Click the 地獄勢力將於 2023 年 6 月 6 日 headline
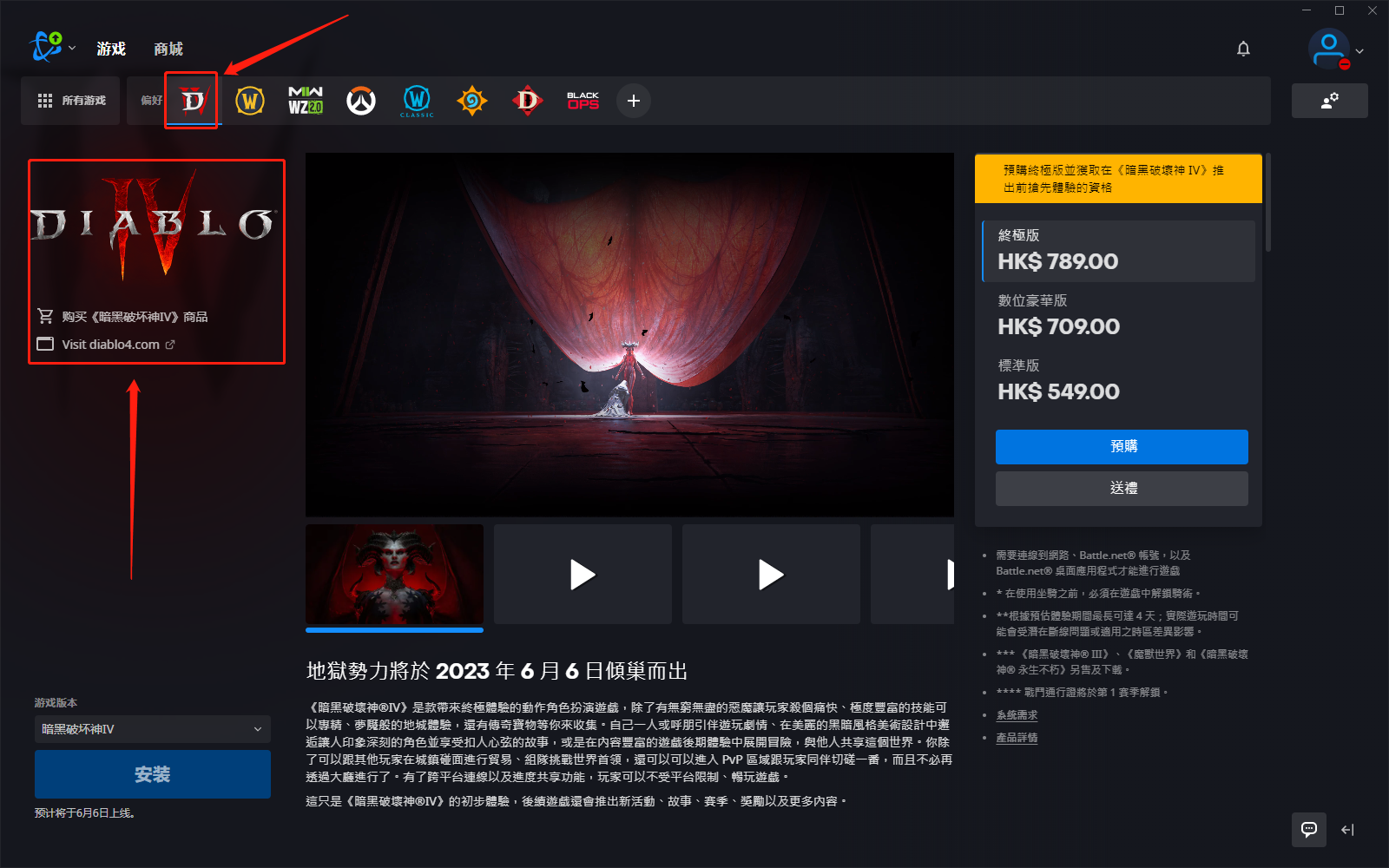1389x868 pixels. coord(497,671)
